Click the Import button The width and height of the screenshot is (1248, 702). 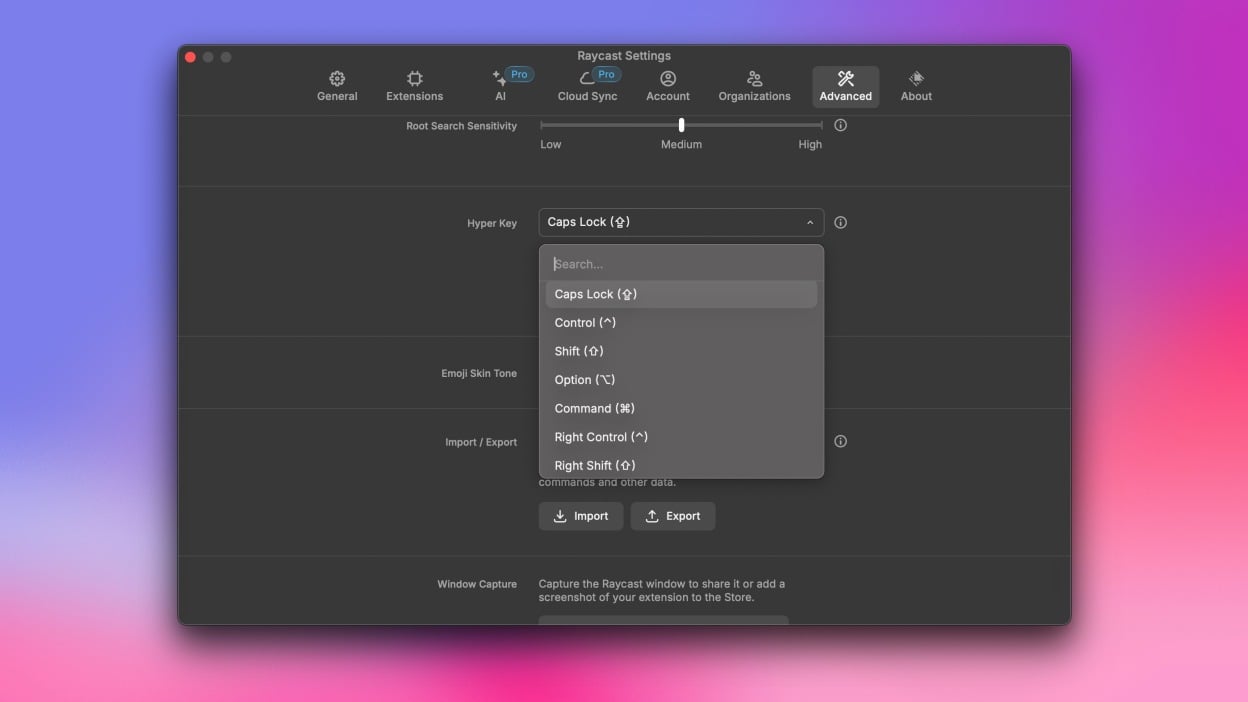point(581,516)
